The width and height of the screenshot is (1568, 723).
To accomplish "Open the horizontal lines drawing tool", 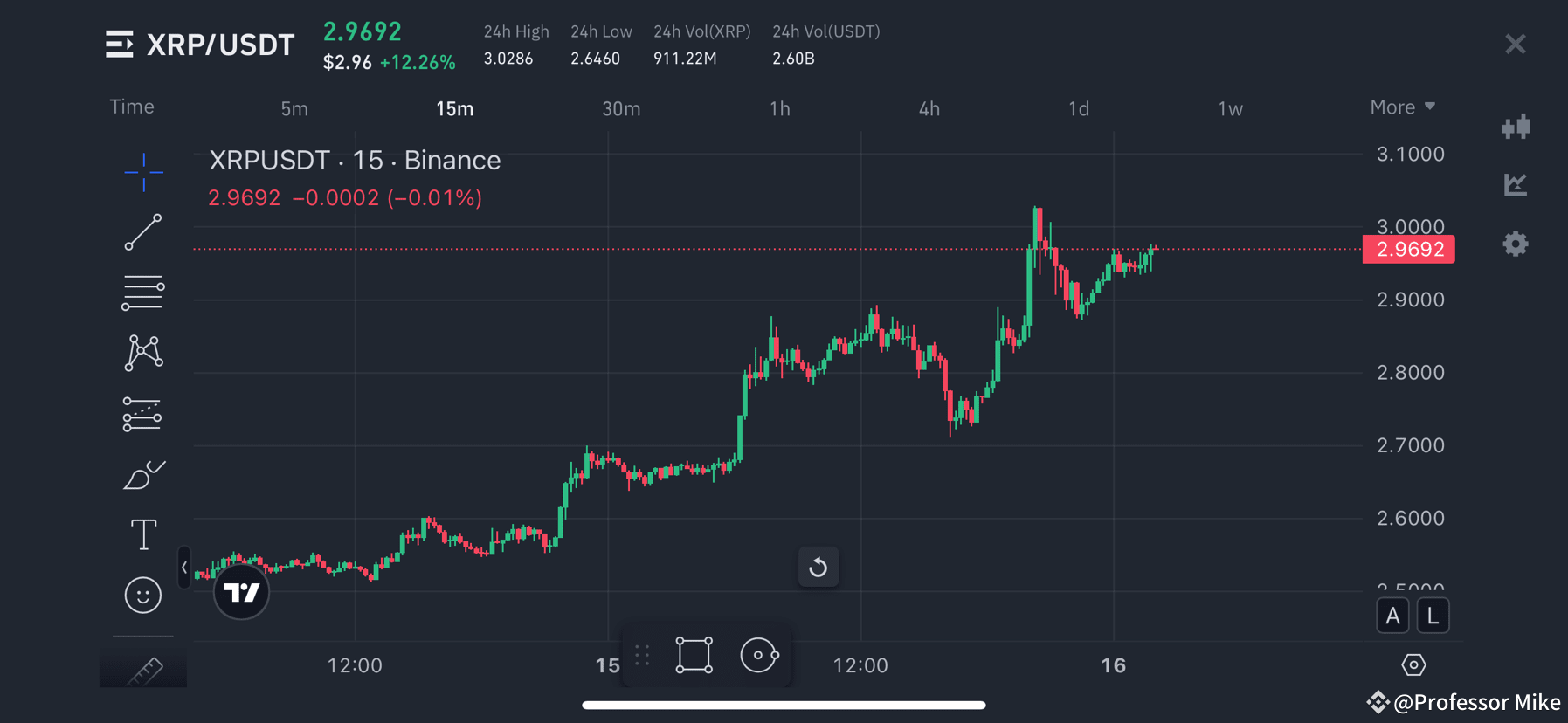I will click(143, 292).
